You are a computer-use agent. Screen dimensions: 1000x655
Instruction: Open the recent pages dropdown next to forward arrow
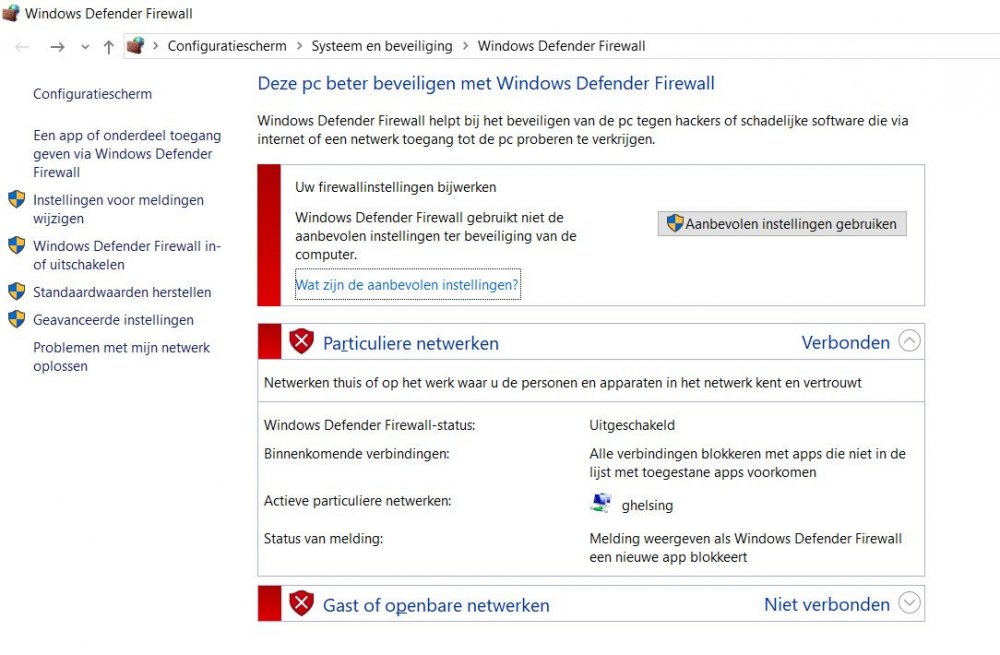coord(84,46)
